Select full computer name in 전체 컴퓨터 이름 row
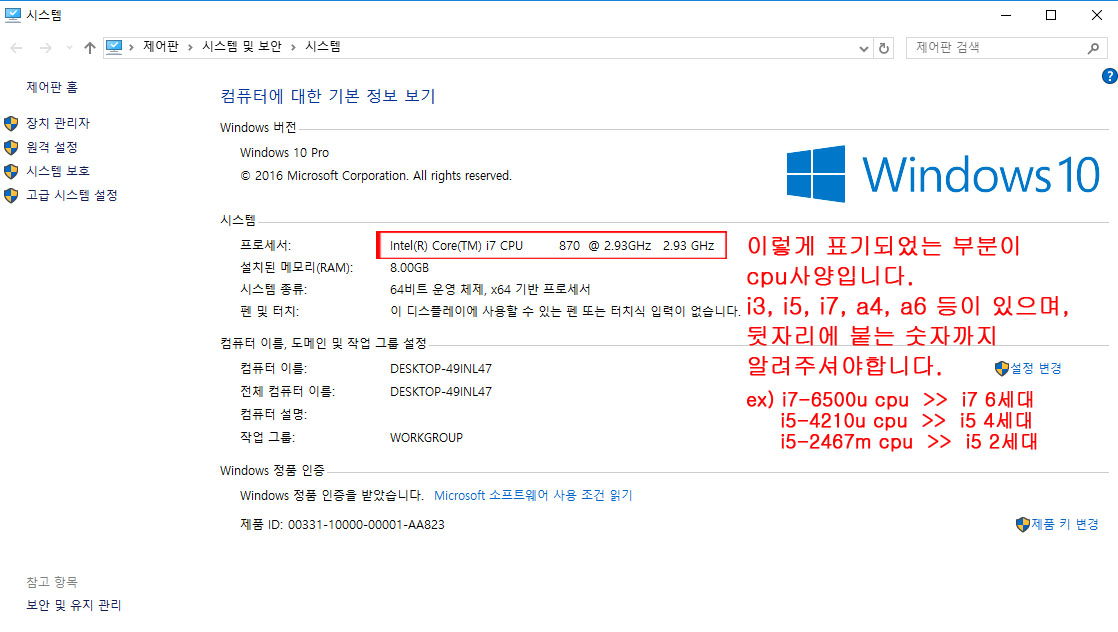Screen dimensions: 1118x632 coord(441,392)
